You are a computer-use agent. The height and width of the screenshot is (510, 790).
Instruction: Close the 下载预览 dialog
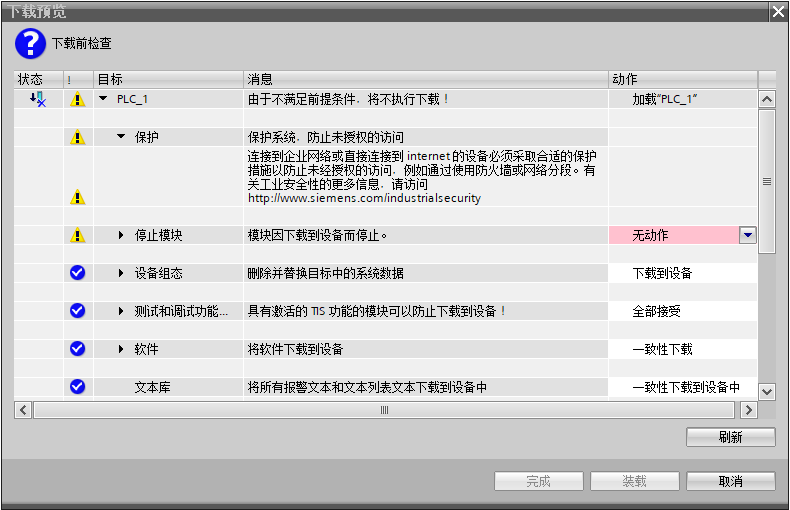coord(779,12)
